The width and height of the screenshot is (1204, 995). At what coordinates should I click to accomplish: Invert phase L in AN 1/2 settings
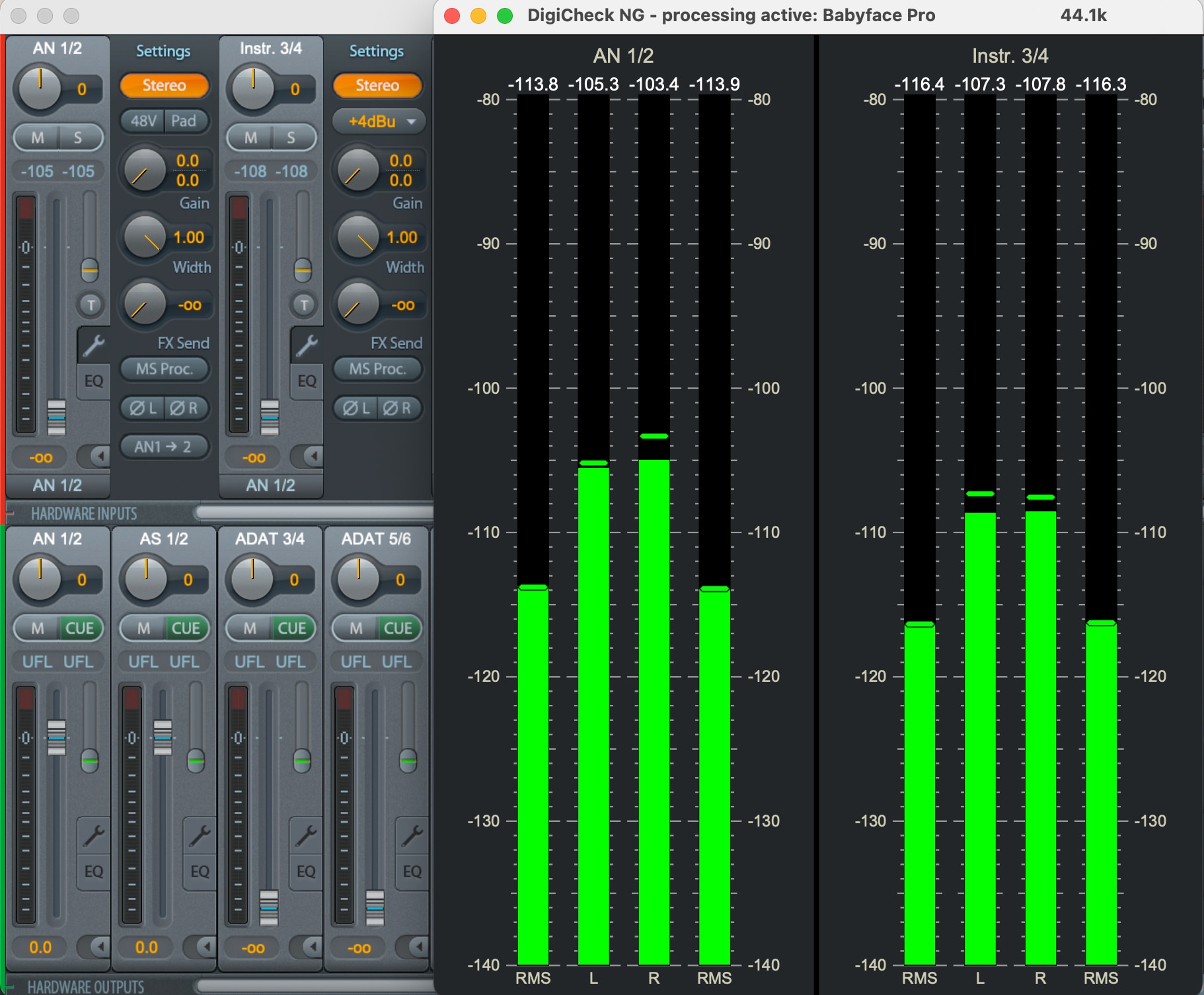tap(143, 408)
